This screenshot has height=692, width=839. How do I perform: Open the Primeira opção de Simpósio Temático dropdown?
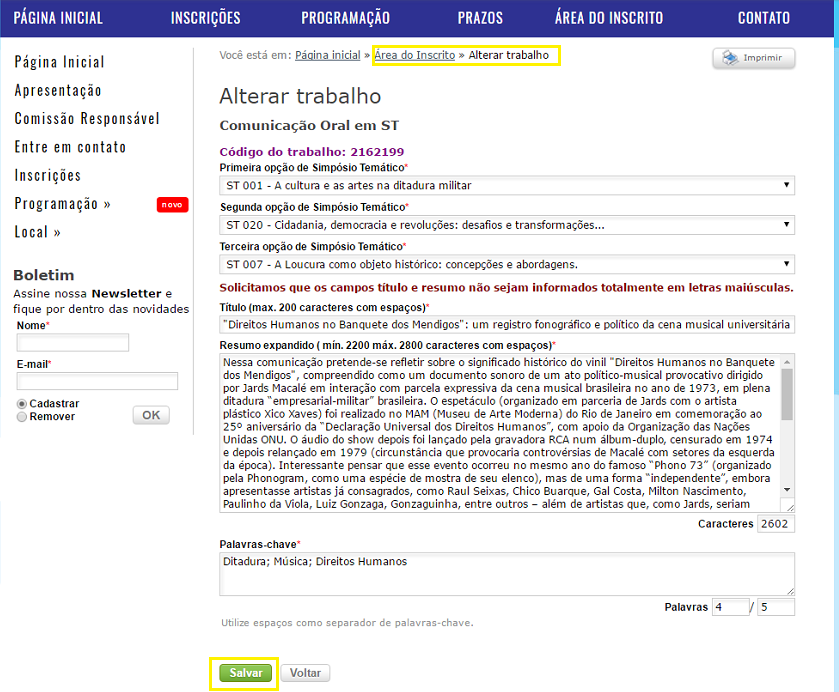[507, 185]
